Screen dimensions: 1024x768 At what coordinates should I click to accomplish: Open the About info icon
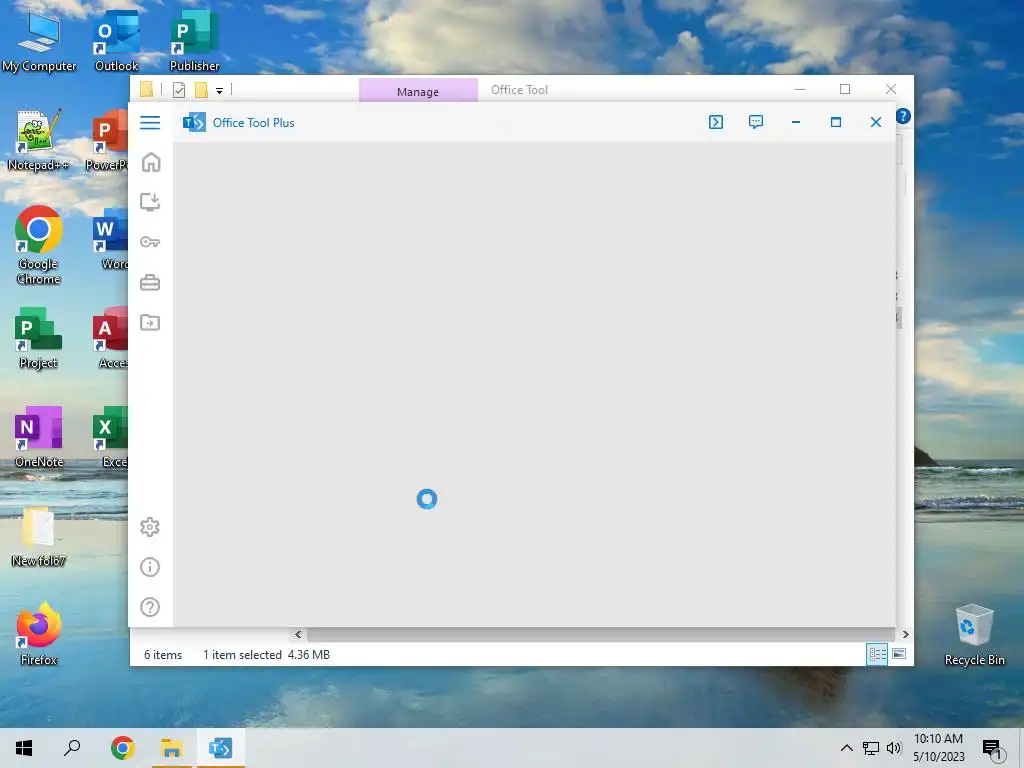coord(150,567)
